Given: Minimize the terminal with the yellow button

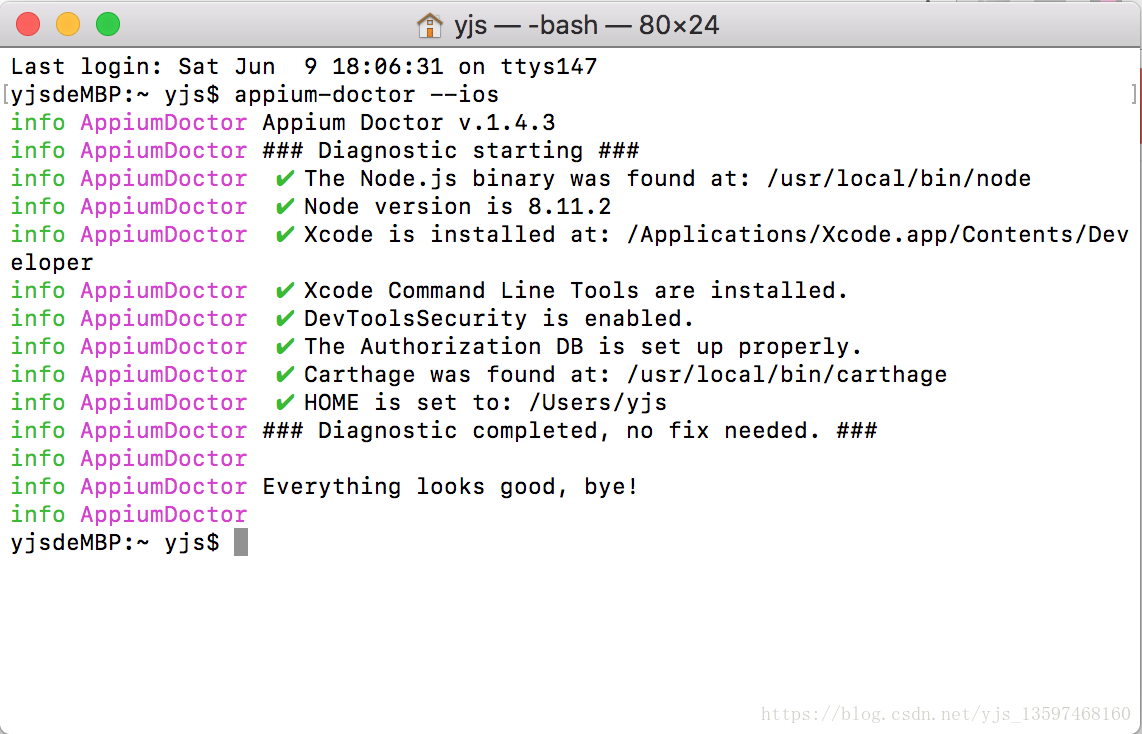Looking at the screenshot, I should (x=68, y=24).
